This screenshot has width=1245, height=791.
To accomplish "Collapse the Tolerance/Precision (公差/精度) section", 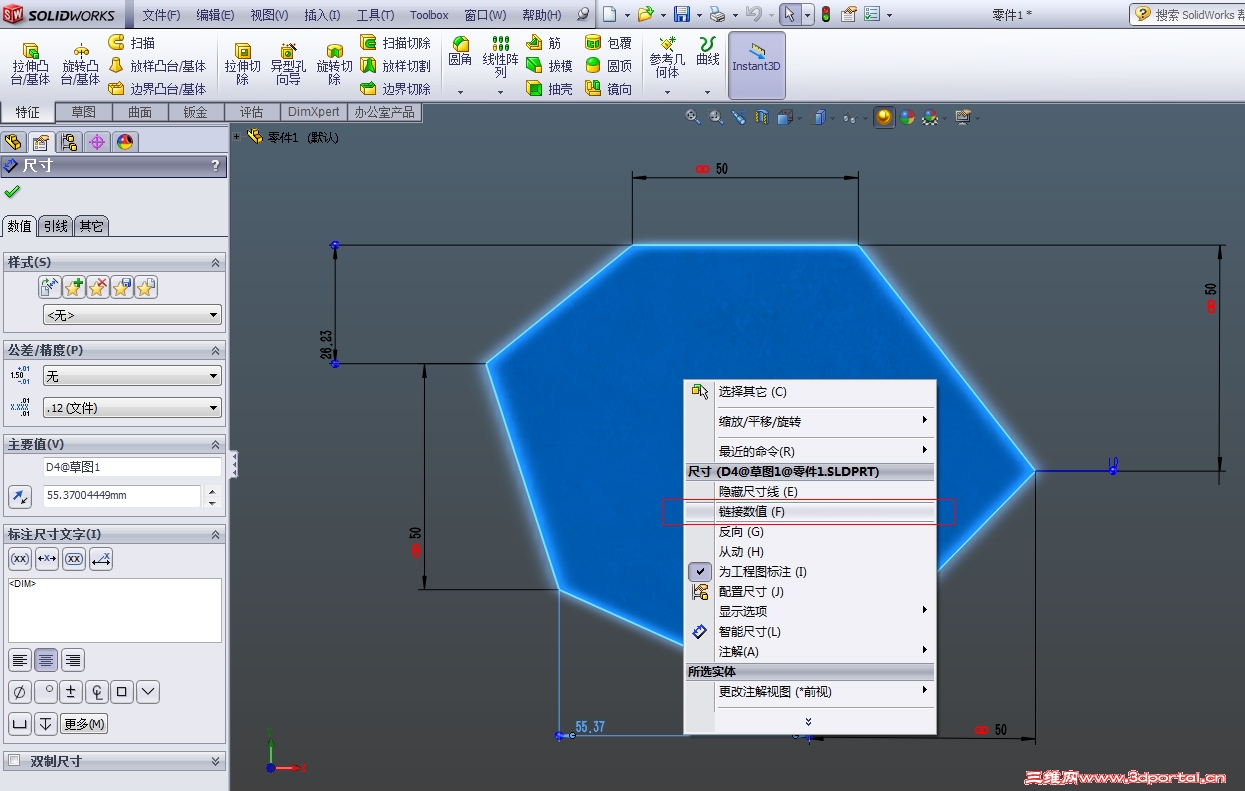I will coord(215,351).
